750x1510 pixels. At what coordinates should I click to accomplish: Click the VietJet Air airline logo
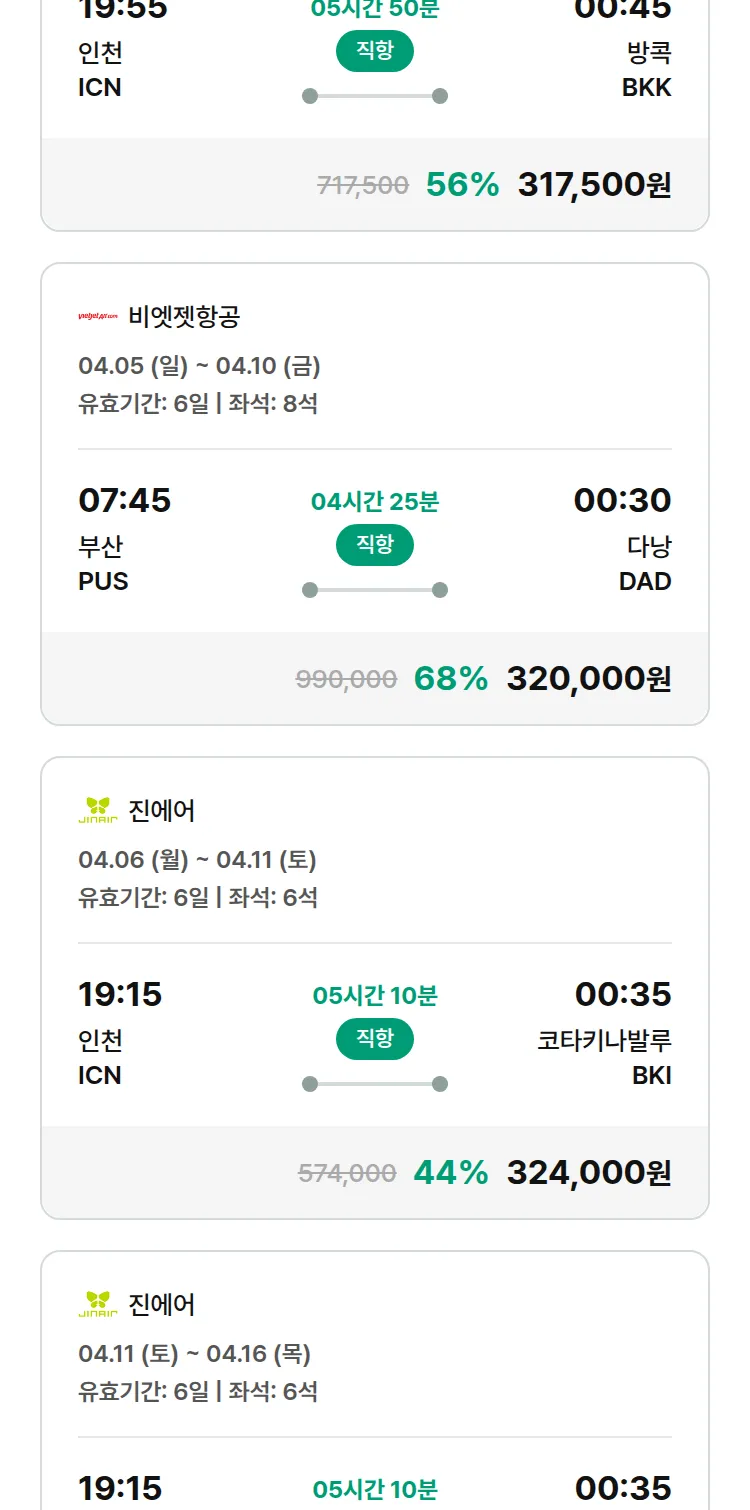point(98,317)
